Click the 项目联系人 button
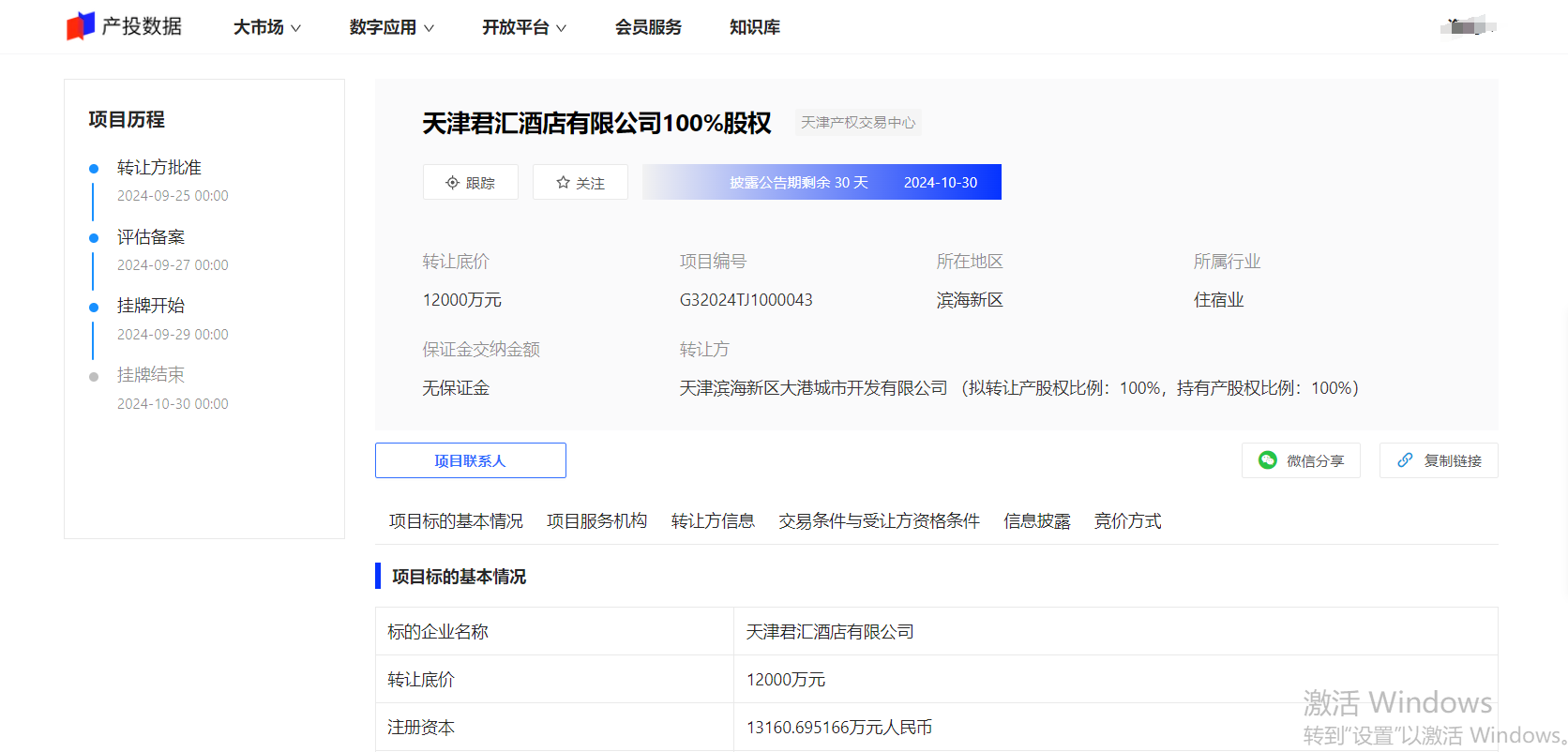 (471, 460)
